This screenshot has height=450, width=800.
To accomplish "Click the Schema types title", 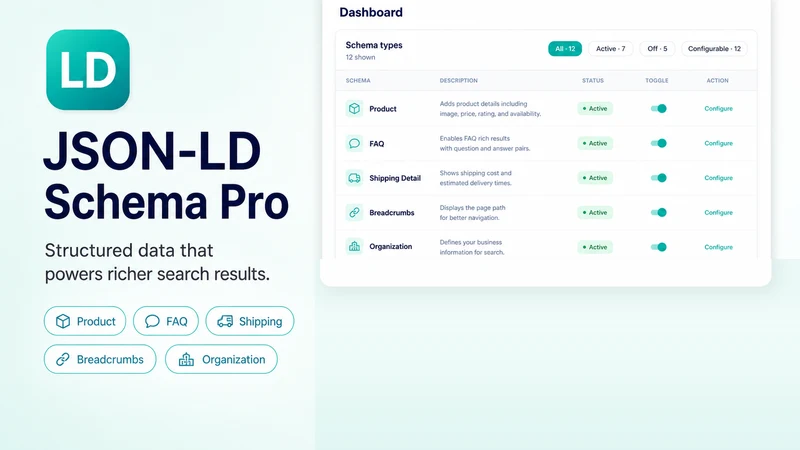I will (374, 45).
